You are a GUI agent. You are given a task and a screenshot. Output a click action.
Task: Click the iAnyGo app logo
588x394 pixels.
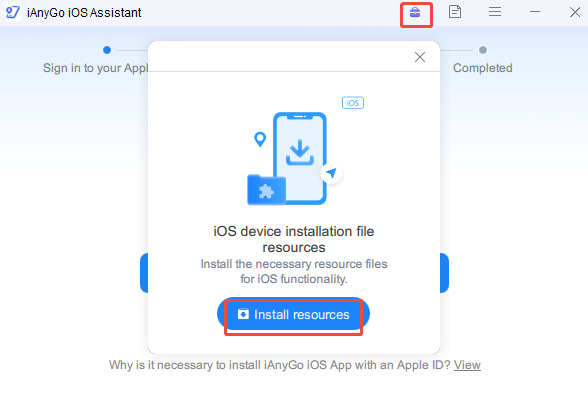coord(12,12)
